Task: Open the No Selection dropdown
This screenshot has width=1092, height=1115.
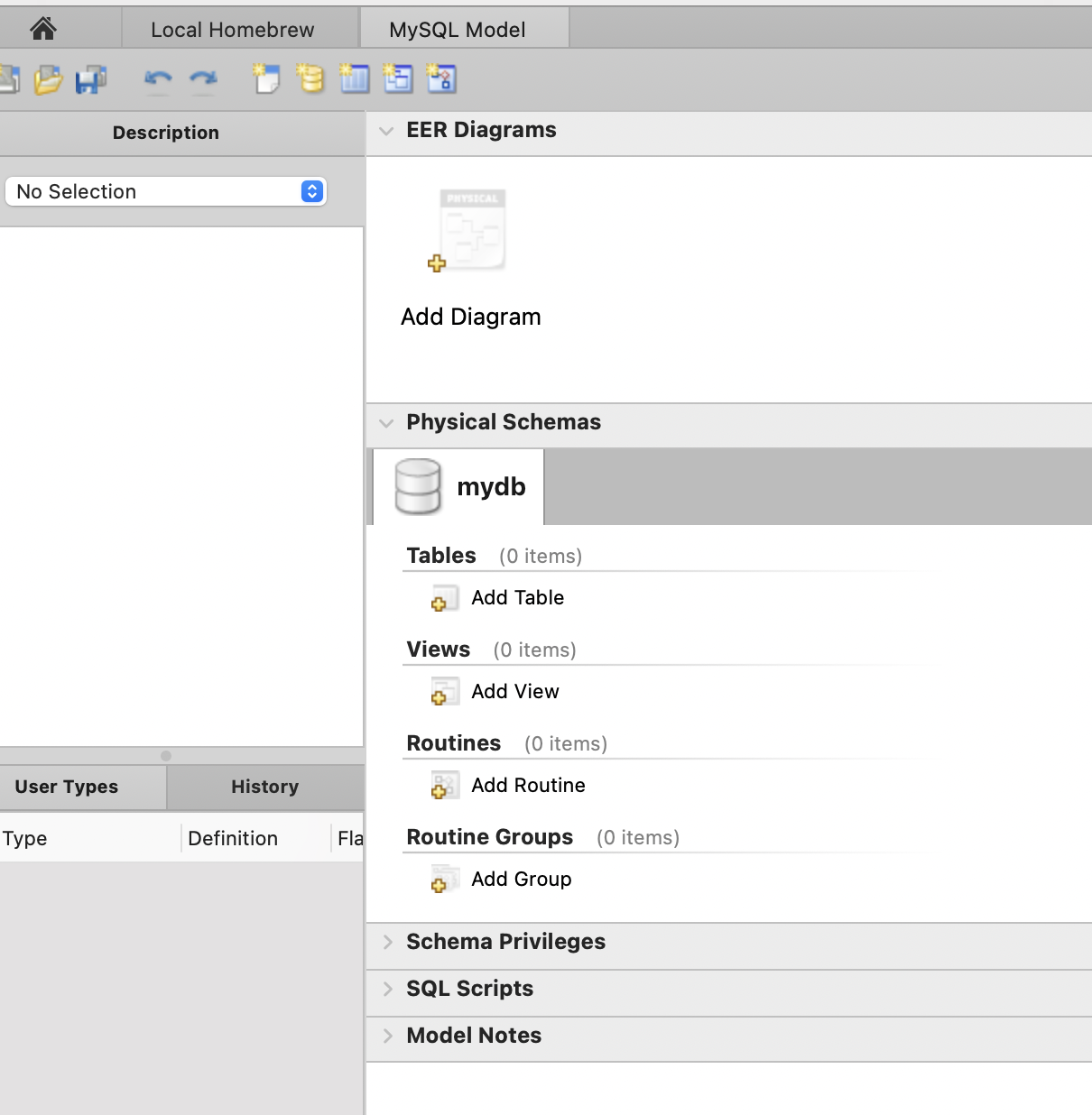Action: point(166,191)
